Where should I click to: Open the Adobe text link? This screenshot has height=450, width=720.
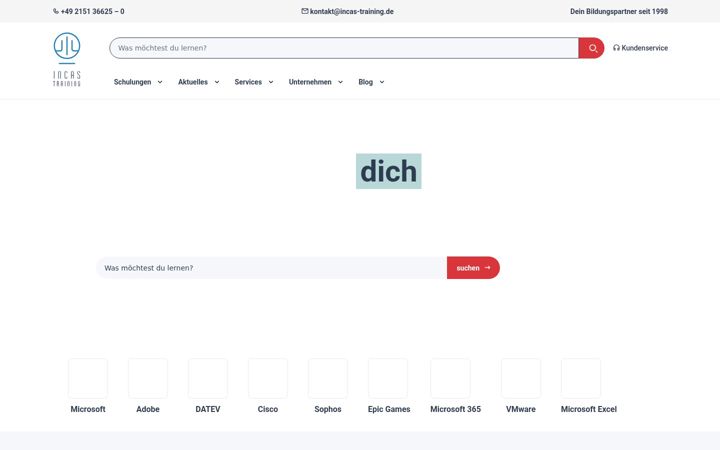148,409
